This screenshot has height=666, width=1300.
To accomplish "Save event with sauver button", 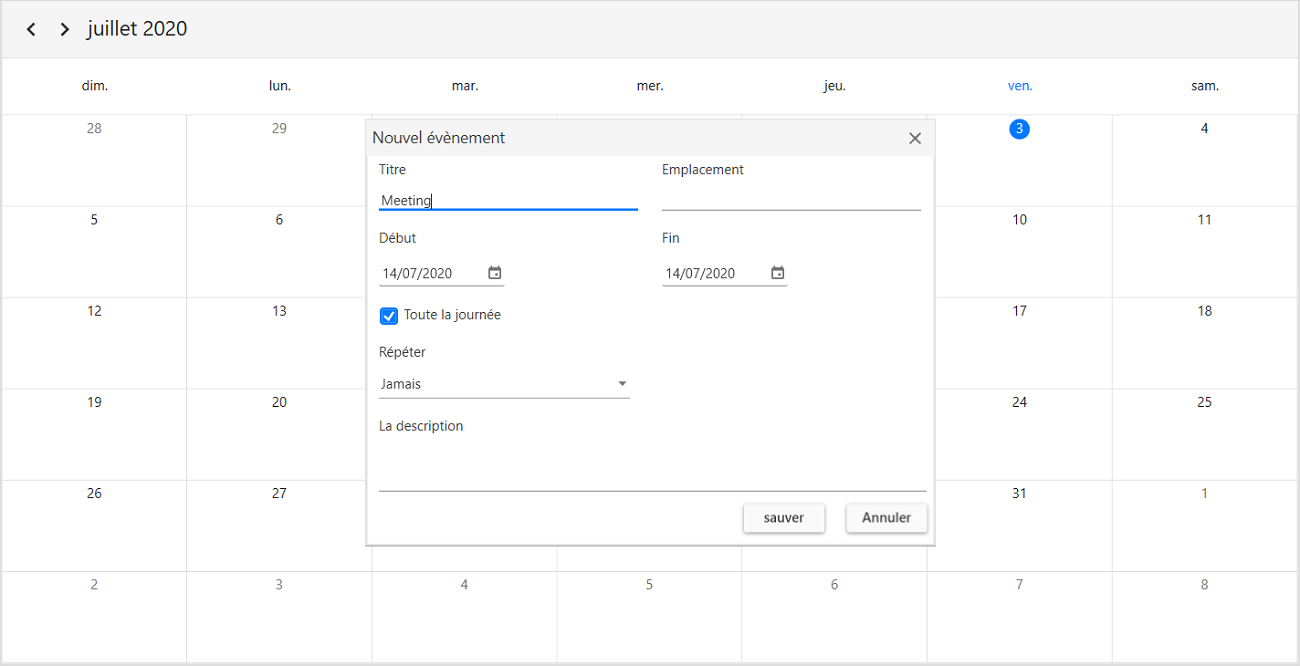I will pyautogui.click(x=784, y=518).
